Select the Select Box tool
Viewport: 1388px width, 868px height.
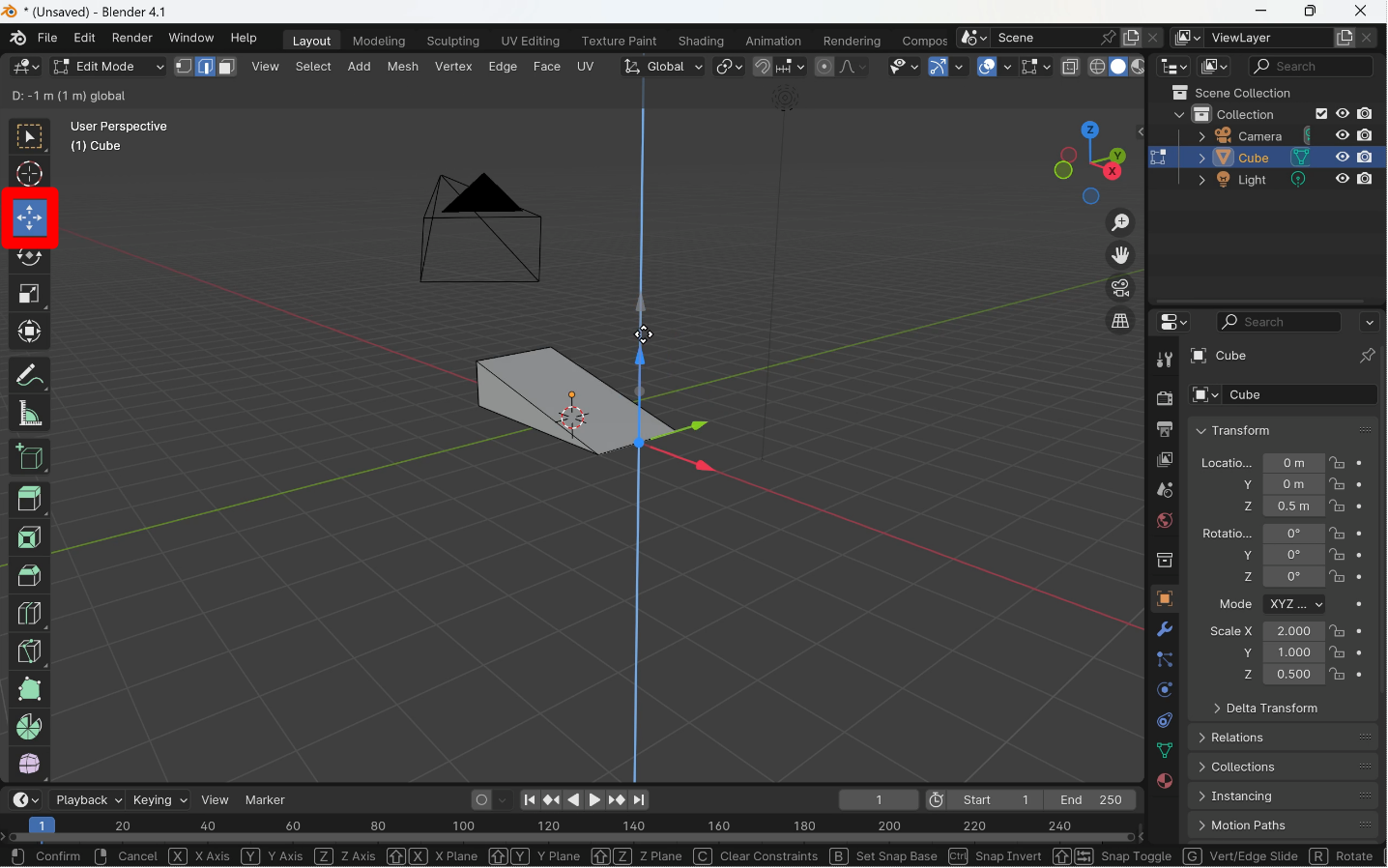29,136
